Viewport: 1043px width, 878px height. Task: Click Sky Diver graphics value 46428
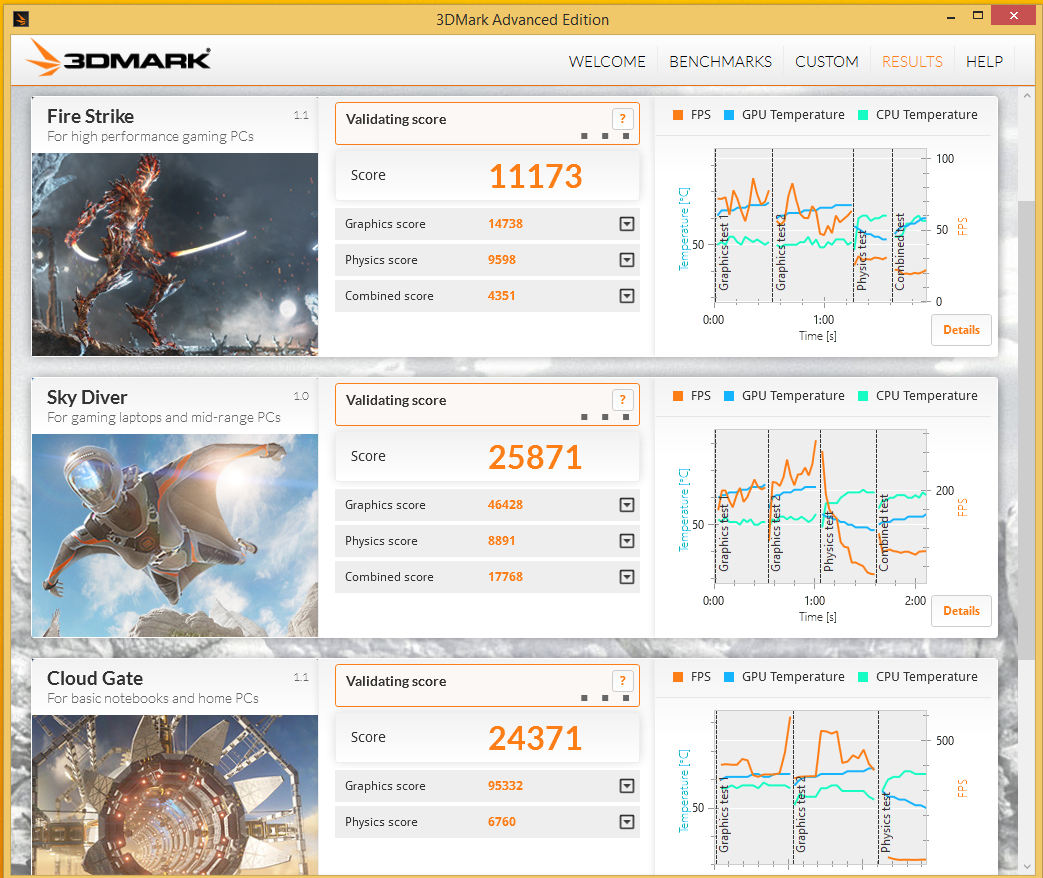(x=506, y=505)
